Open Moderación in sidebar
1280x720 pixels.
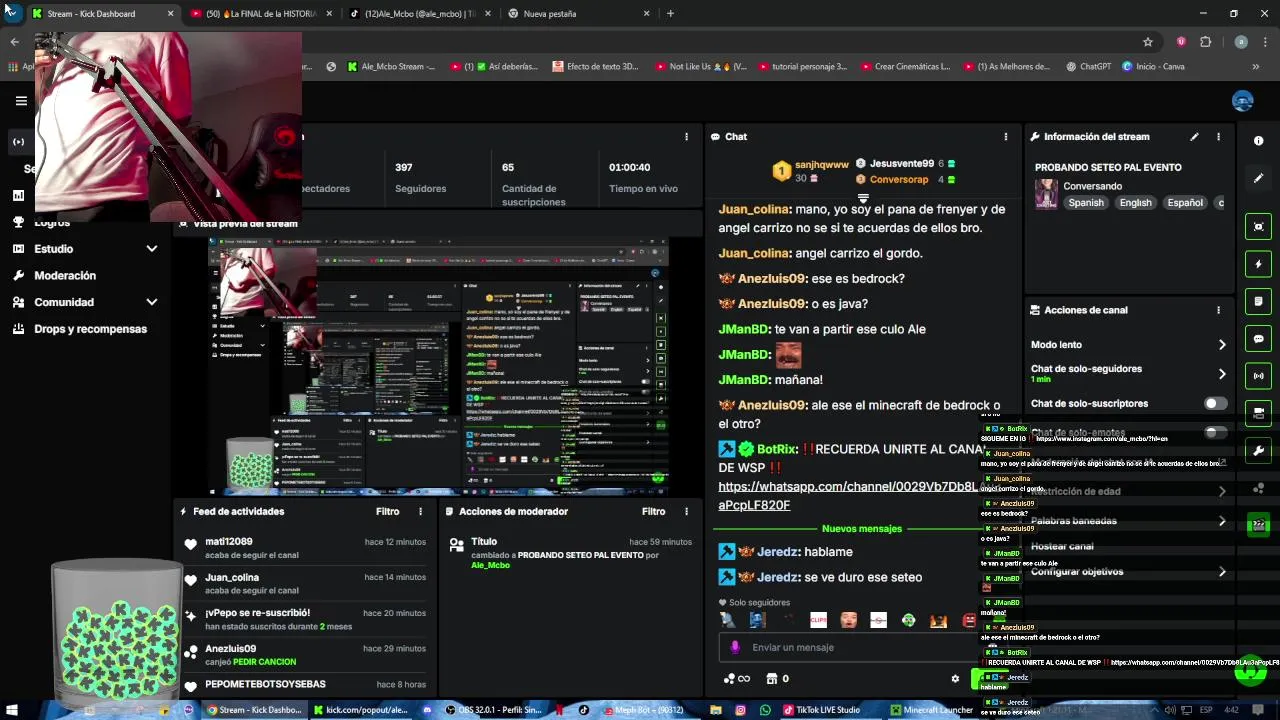tap(65, 275)
